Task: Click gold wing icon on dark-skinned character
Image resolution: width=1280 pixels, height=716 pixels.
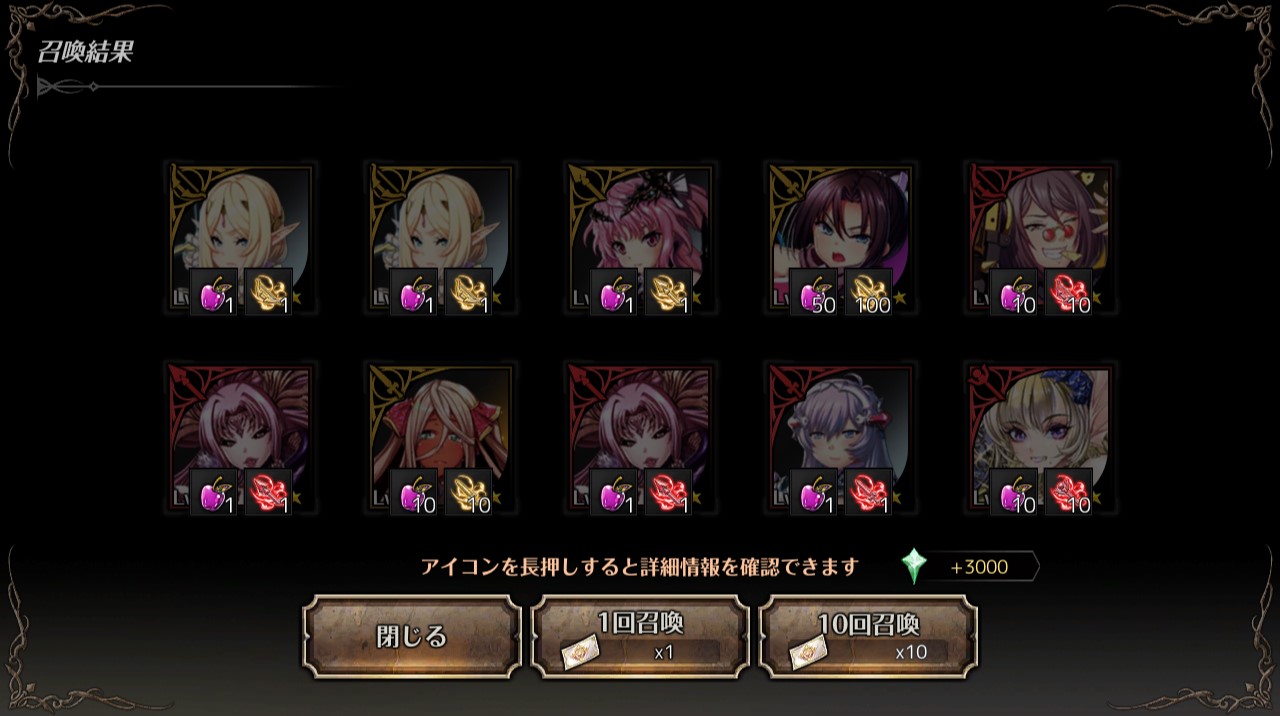Action: 469,492
